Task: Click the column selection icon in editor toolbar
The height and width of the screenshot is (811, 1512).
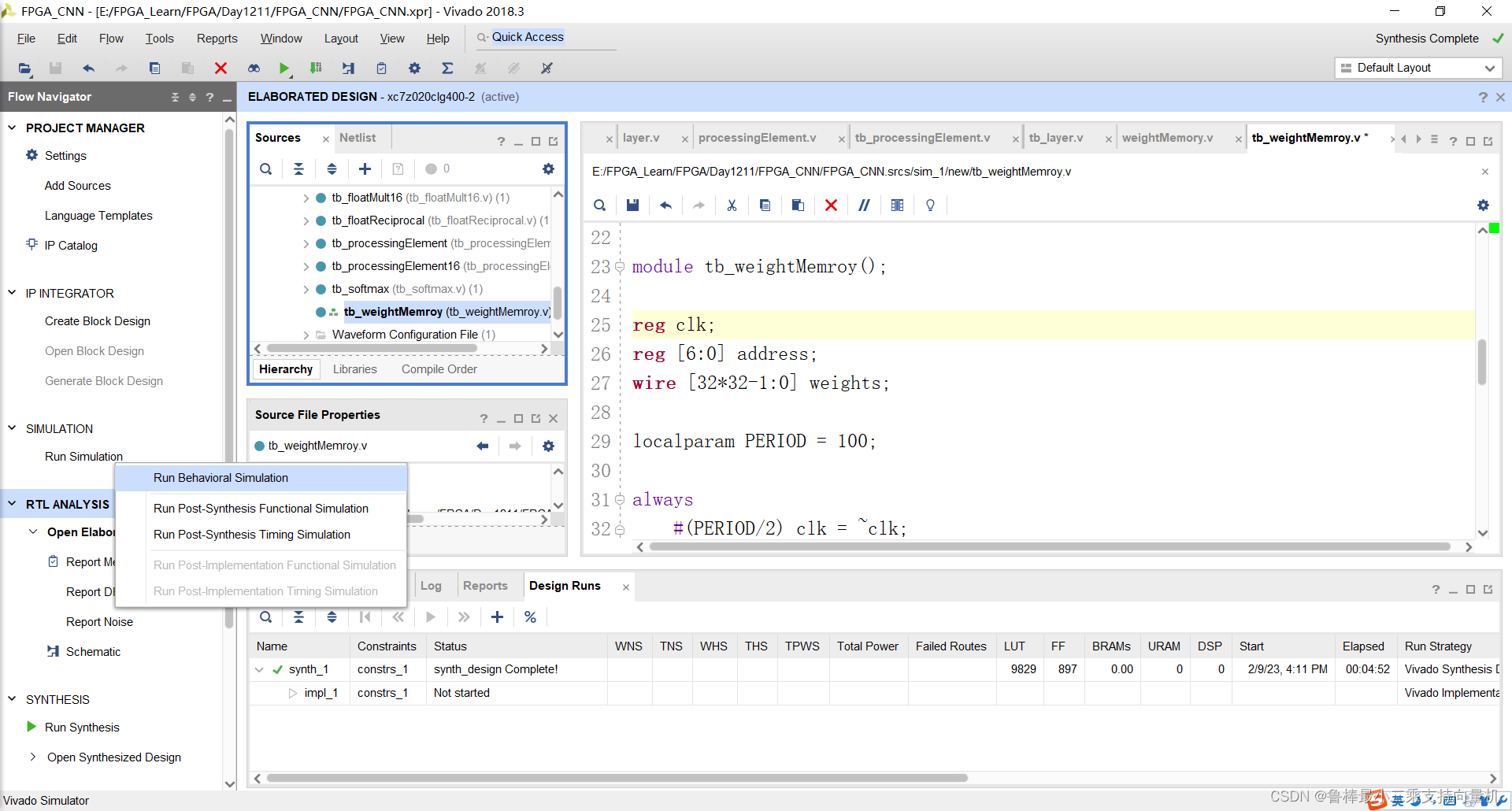Action: (897, 205)
